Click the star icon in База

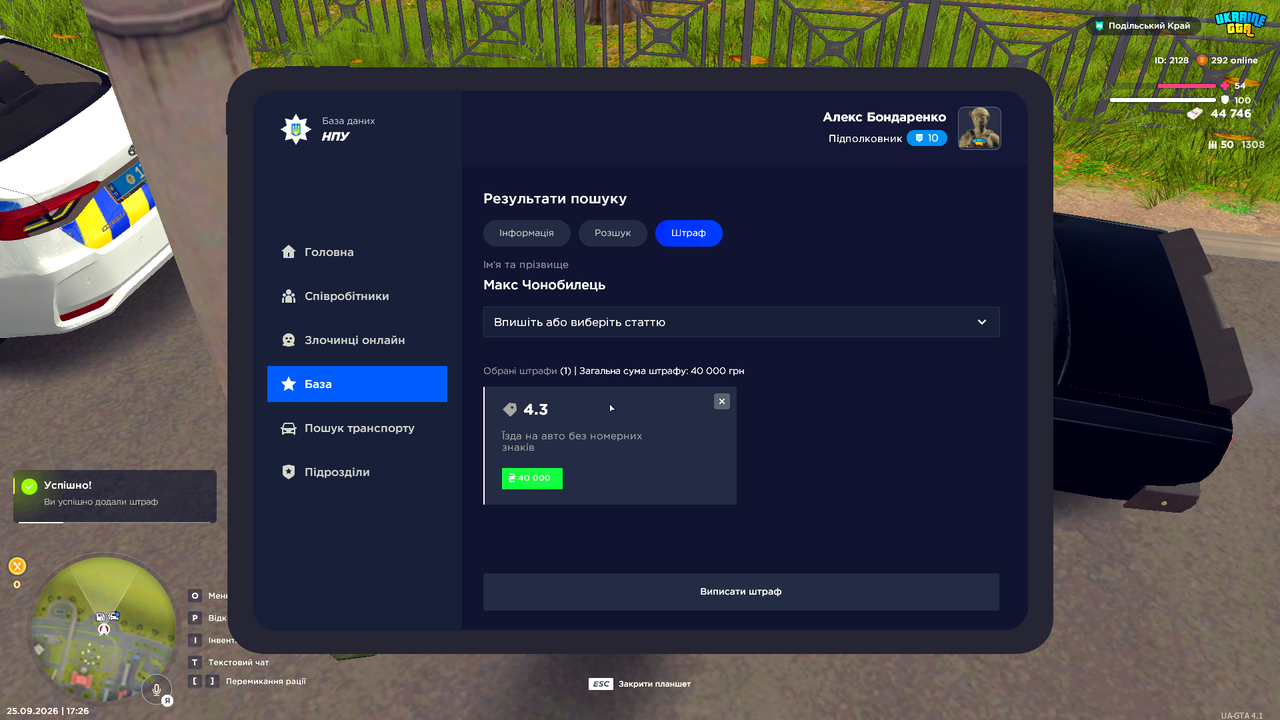point(289,384)
